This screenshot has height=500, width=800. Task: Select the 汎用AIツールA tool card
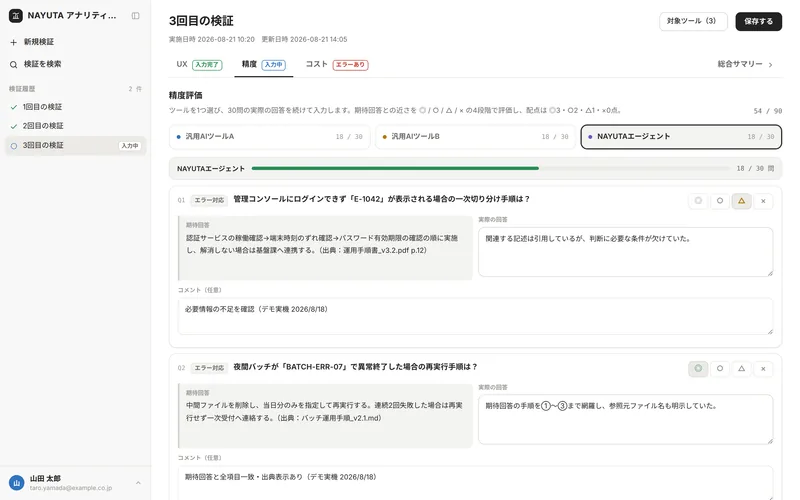[x=269, y=137]
